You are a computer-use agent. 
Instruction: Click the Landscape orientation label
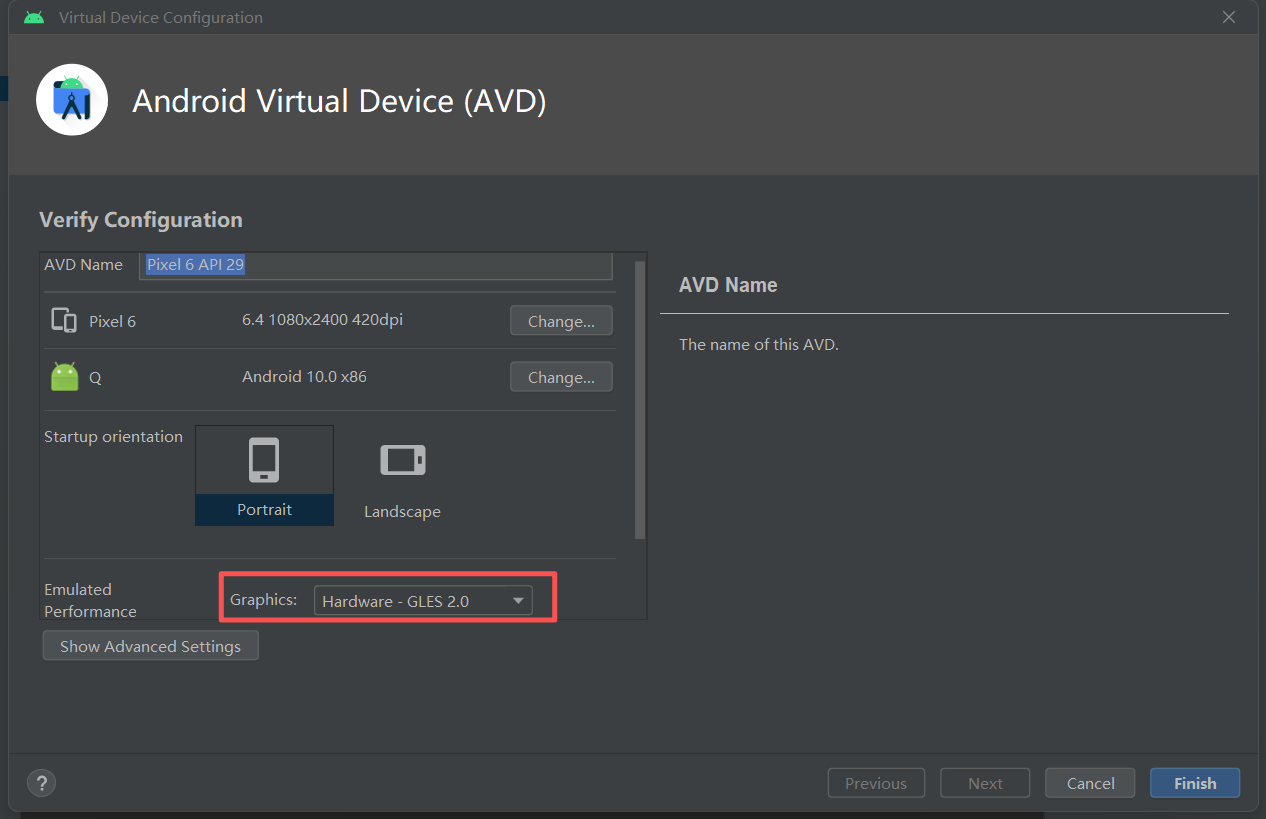[402, 512]
